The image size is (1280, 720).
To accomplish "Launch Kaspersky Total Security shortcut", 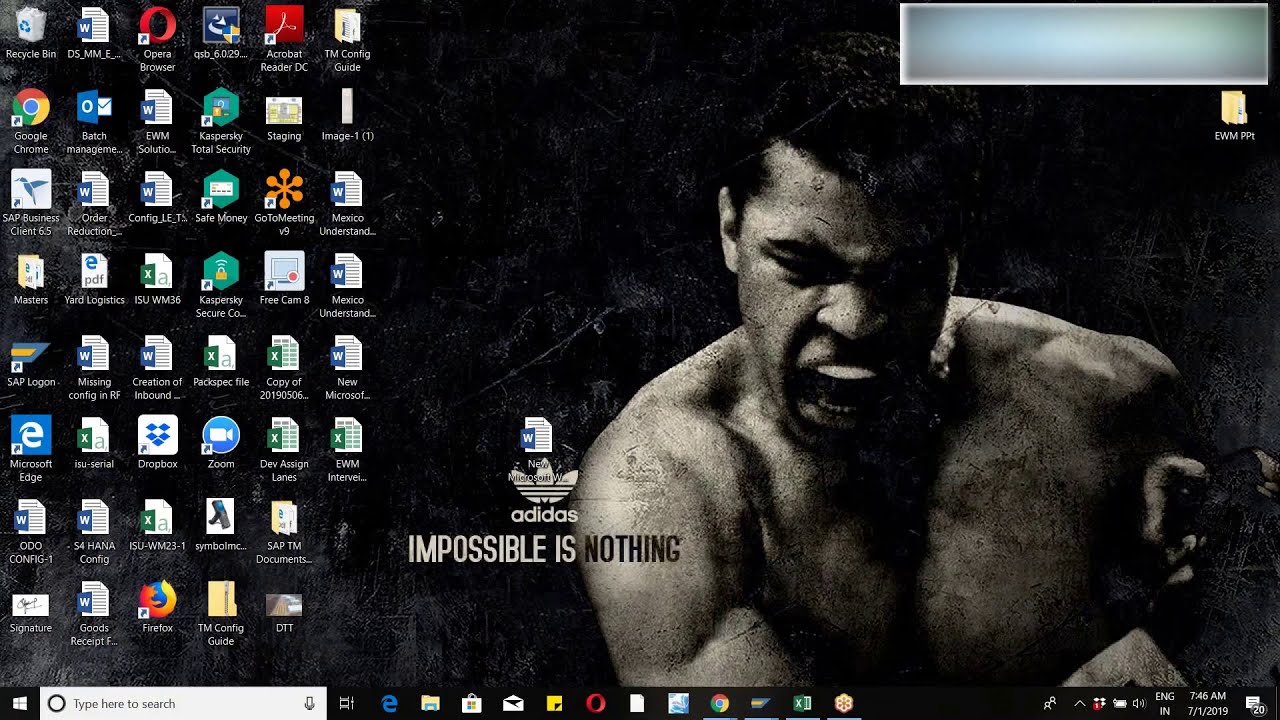I will [x=221, y=122].
